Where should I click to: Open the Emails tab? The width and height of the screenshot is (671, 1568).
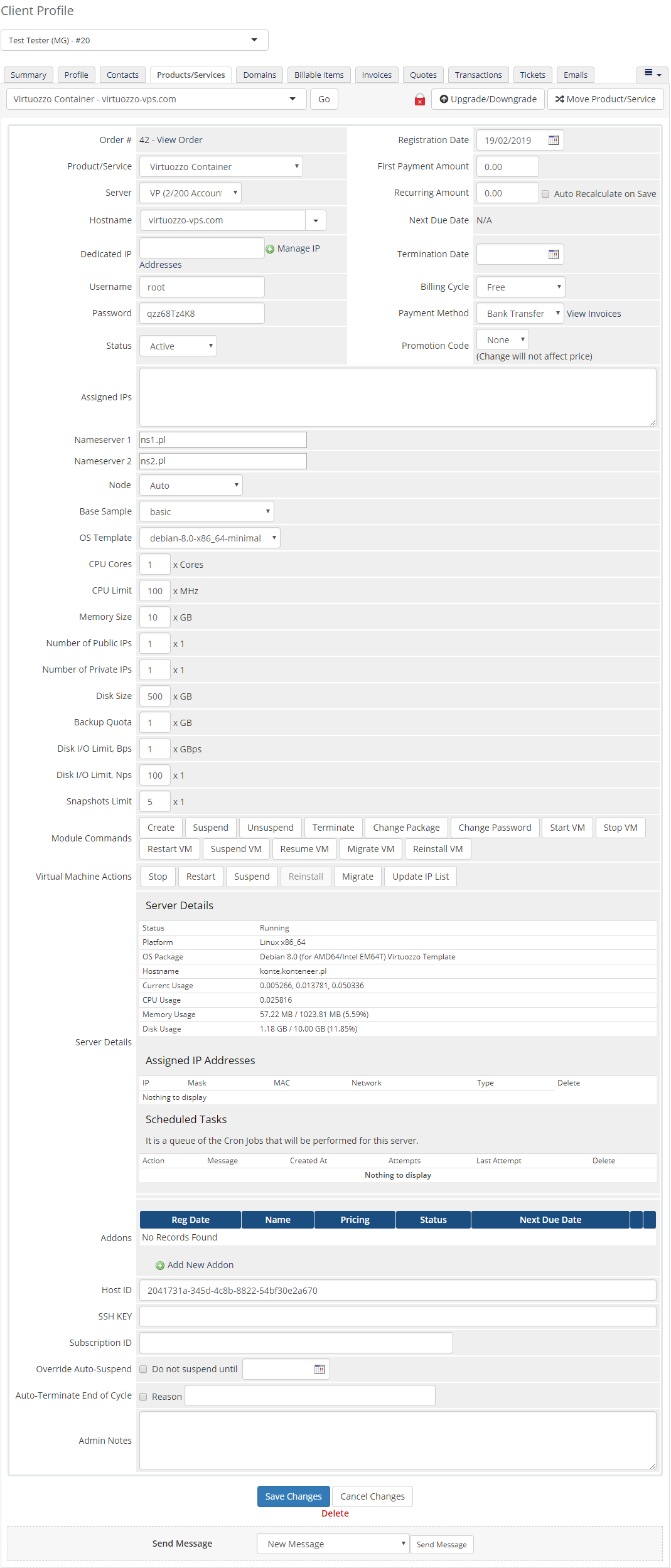[576, 75]
